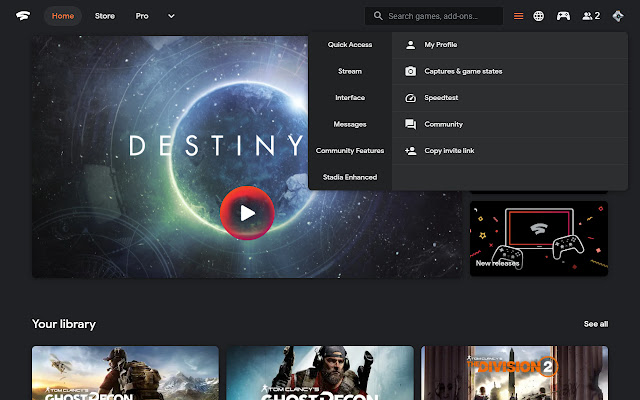The width and height of the screenshot is (640, 400).
Task: Open first Ghost Recon library card
Action: (125, 373)
